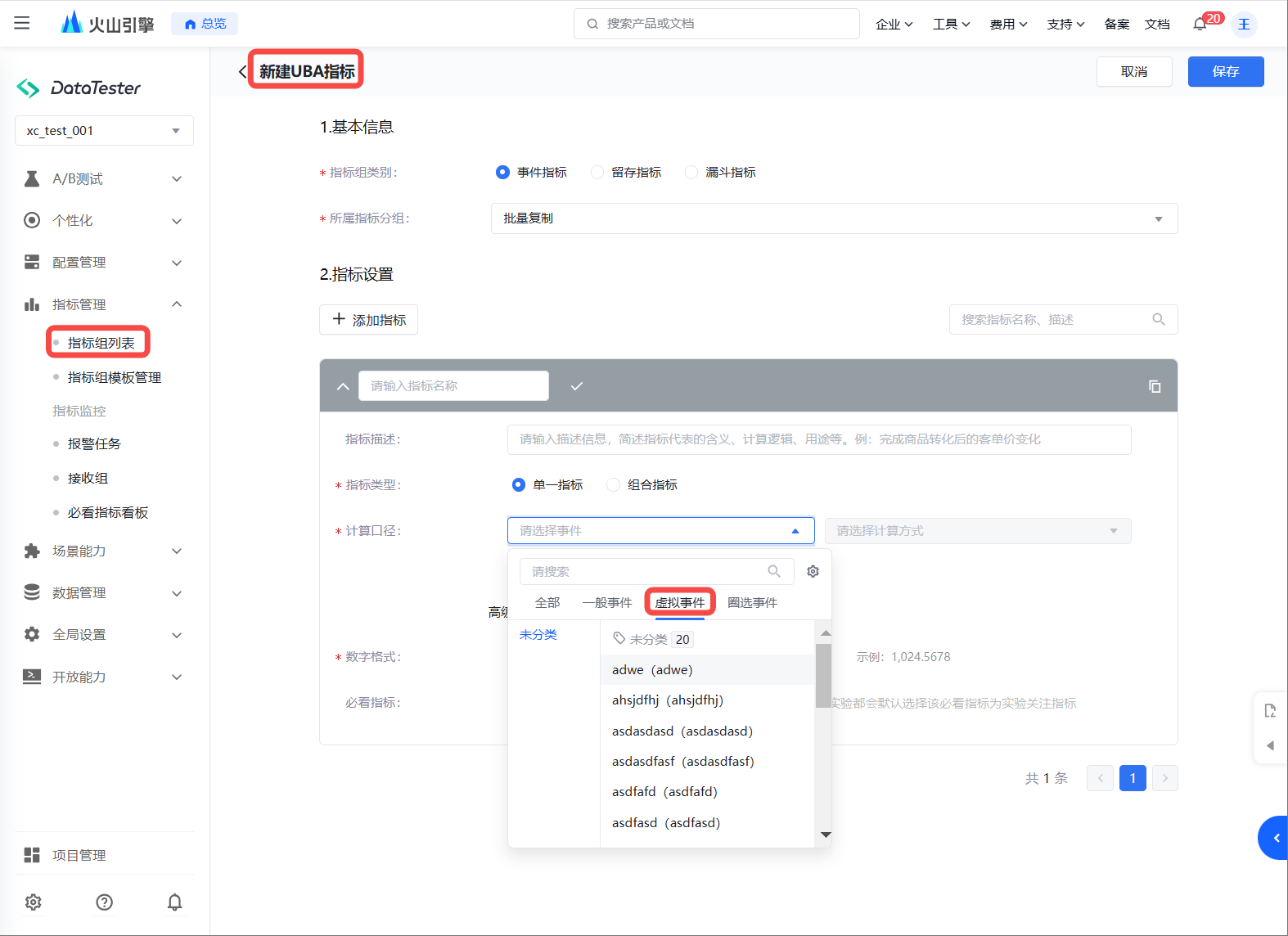The width and height of the screenshot is (1288, 936).
Task: Click the 总览 button
Action: coord(205,24)
